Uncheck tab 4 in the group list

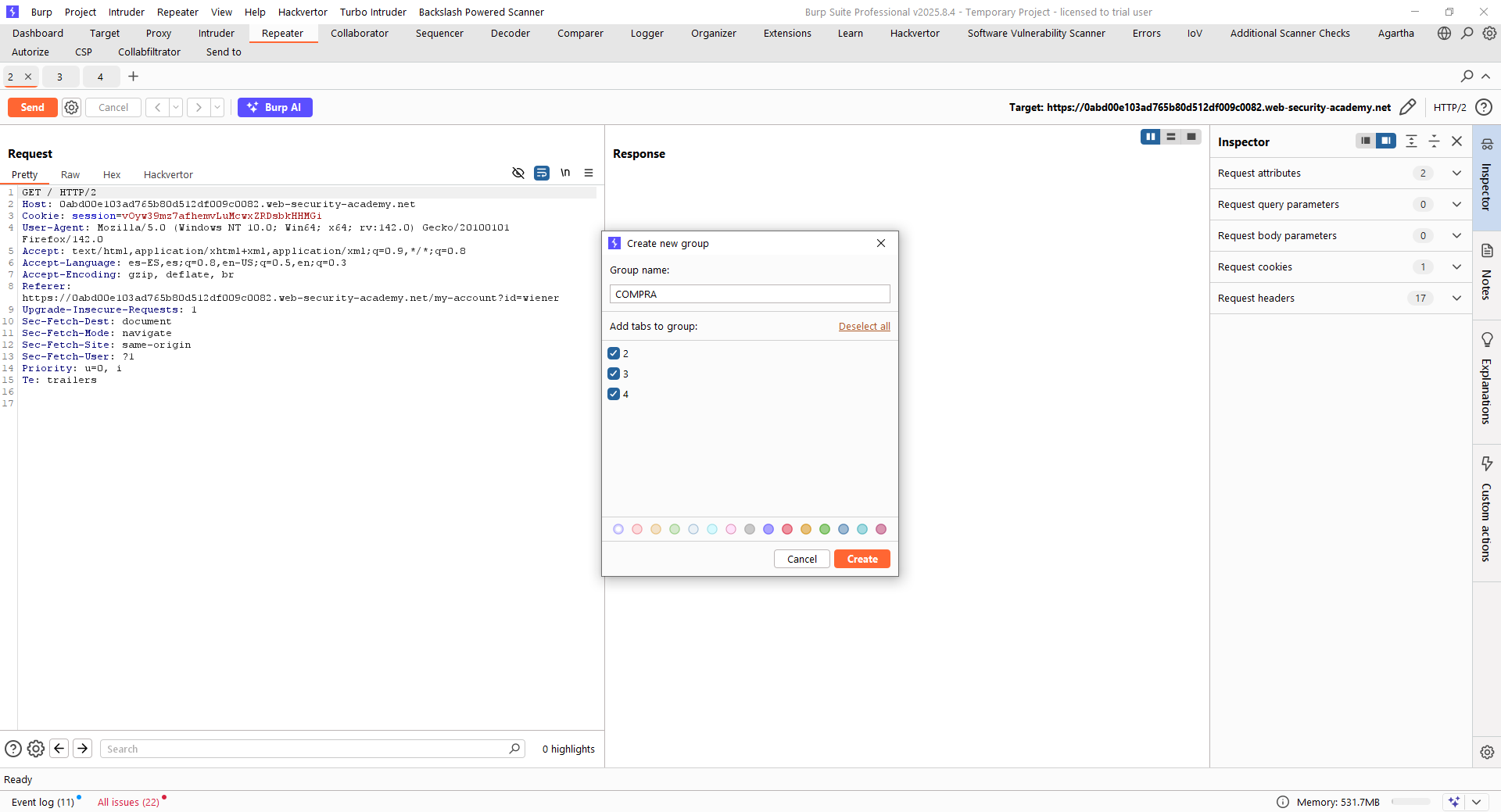pyautogui.click(x=614, y=395)
